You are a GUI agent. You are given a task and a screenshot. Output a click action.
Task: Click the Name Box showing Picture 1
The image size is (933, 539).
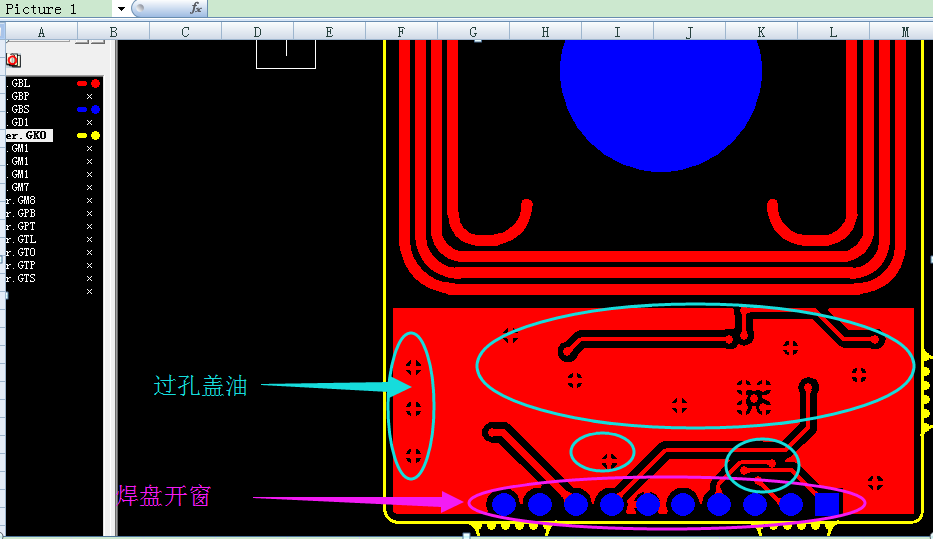point(55,9)
